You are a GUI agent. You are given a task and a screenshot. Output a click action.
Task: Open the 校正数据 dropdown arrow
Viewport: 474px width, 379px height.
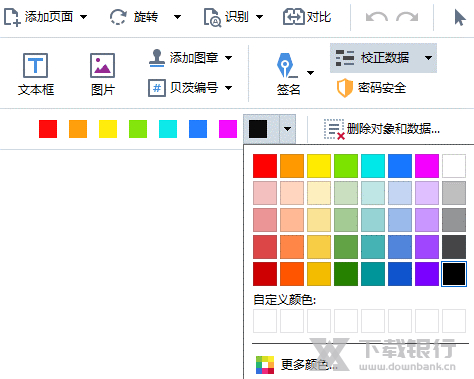click(428, 58)
